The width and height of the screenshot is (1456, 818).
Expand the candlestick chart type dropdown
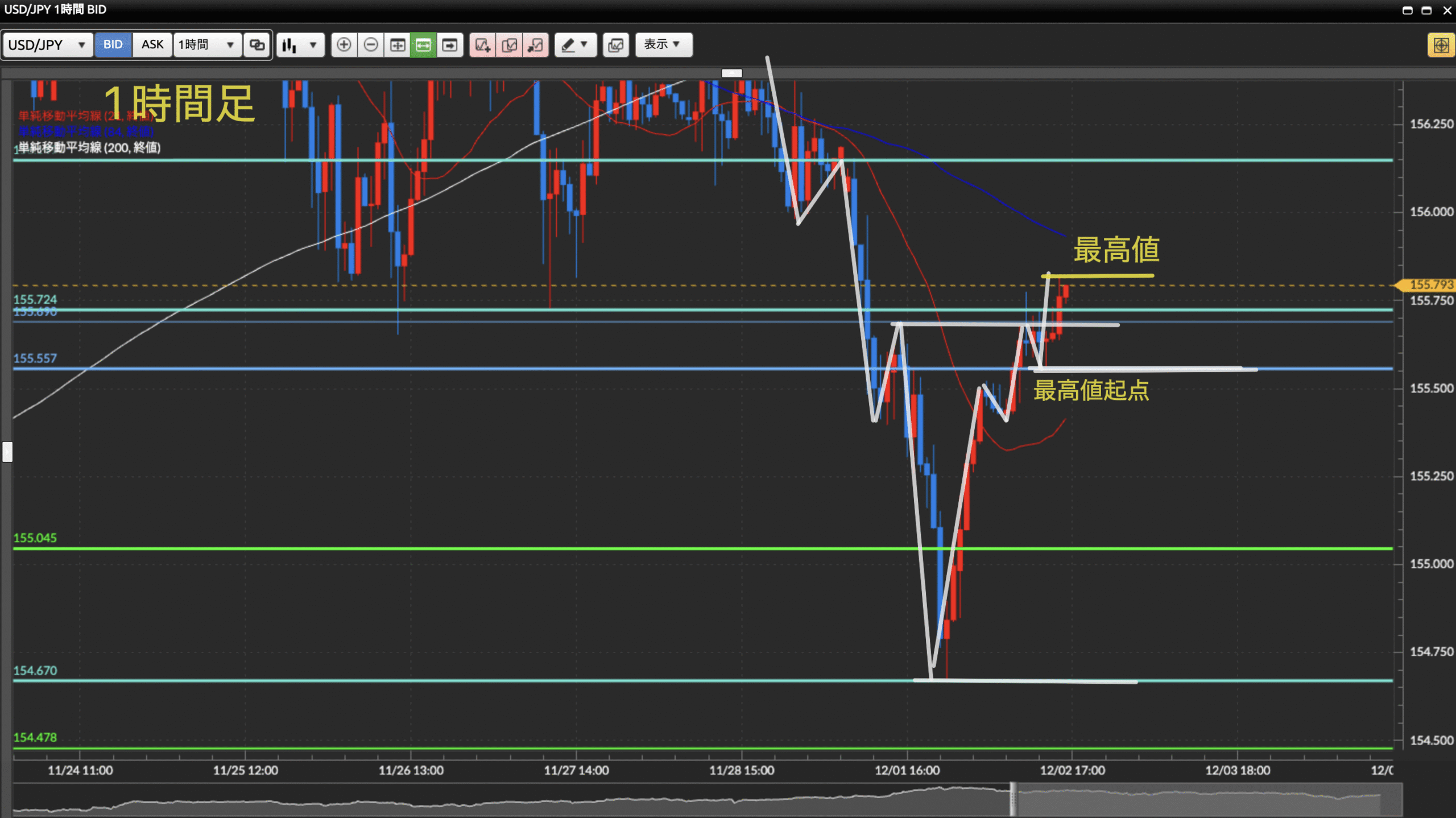[300, 44]
